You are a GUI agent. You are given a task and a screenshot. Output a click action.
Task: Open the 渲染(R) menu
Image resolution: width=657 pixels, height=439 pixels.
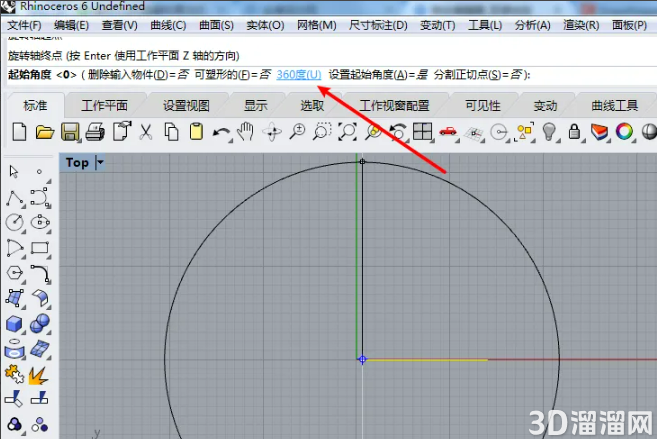coord(581,25)
